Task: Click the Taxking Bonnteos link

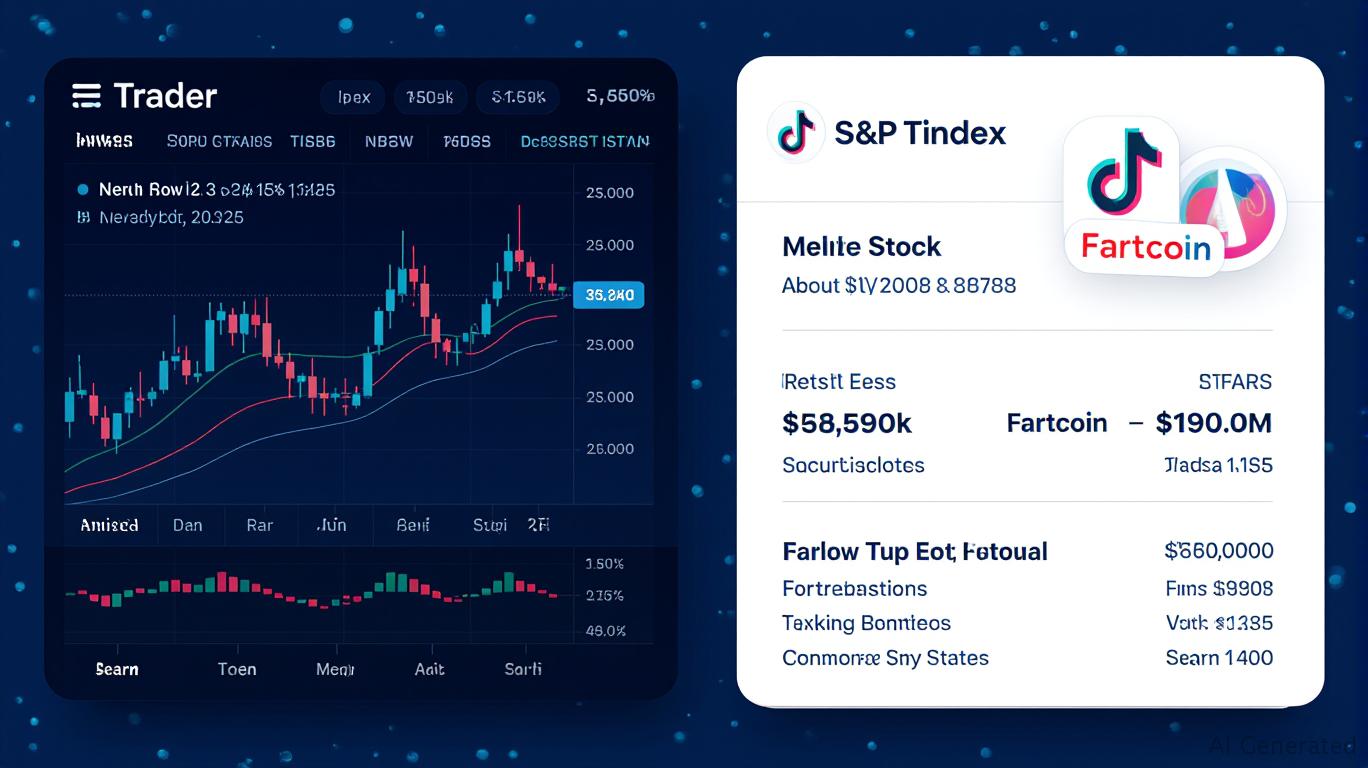Action: pyautogui.click(x=866, y=623)
